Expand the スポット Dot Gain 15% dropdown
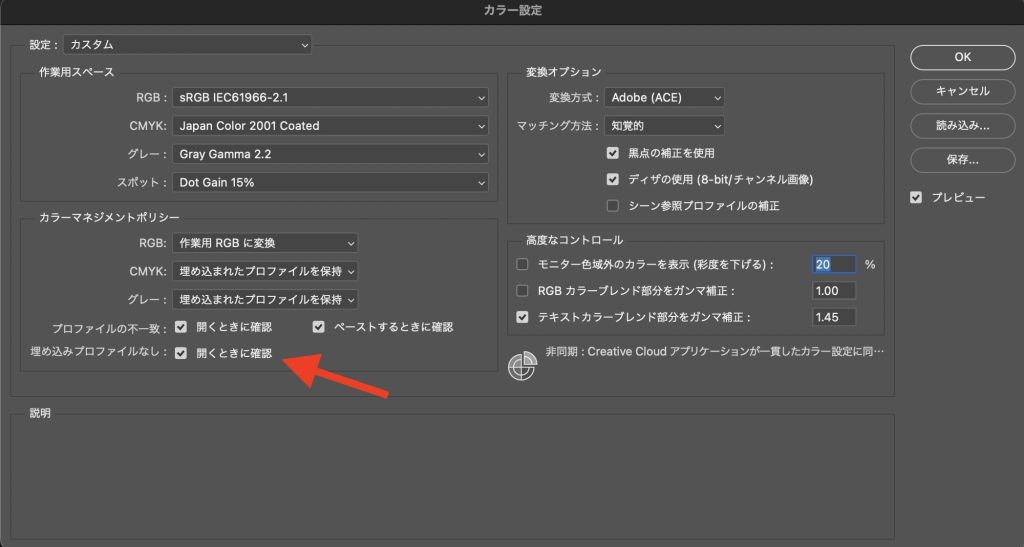The image size is (1024, 547). pos(330,183)
